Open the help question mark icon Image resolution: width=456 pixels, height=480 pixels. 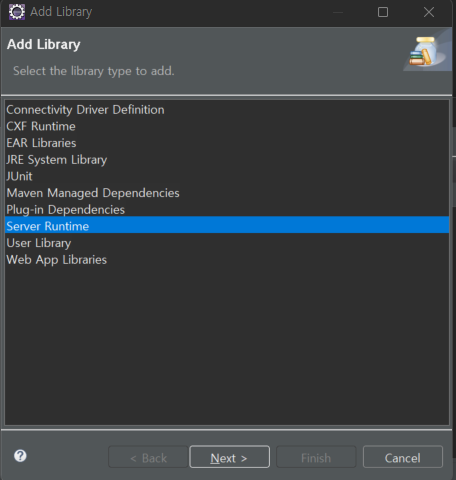click(x=20, y=456)
